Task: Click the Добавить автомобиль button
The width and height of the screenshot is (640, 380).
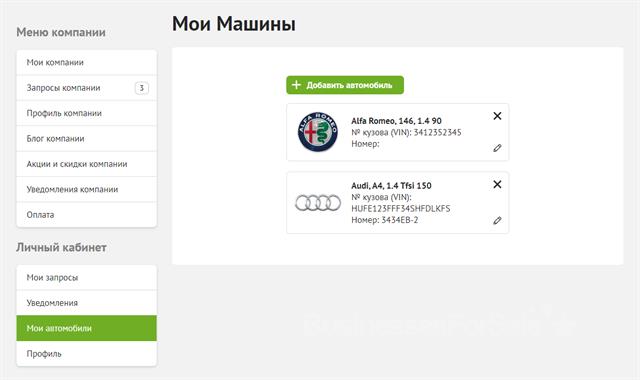Action: point(345,85)
